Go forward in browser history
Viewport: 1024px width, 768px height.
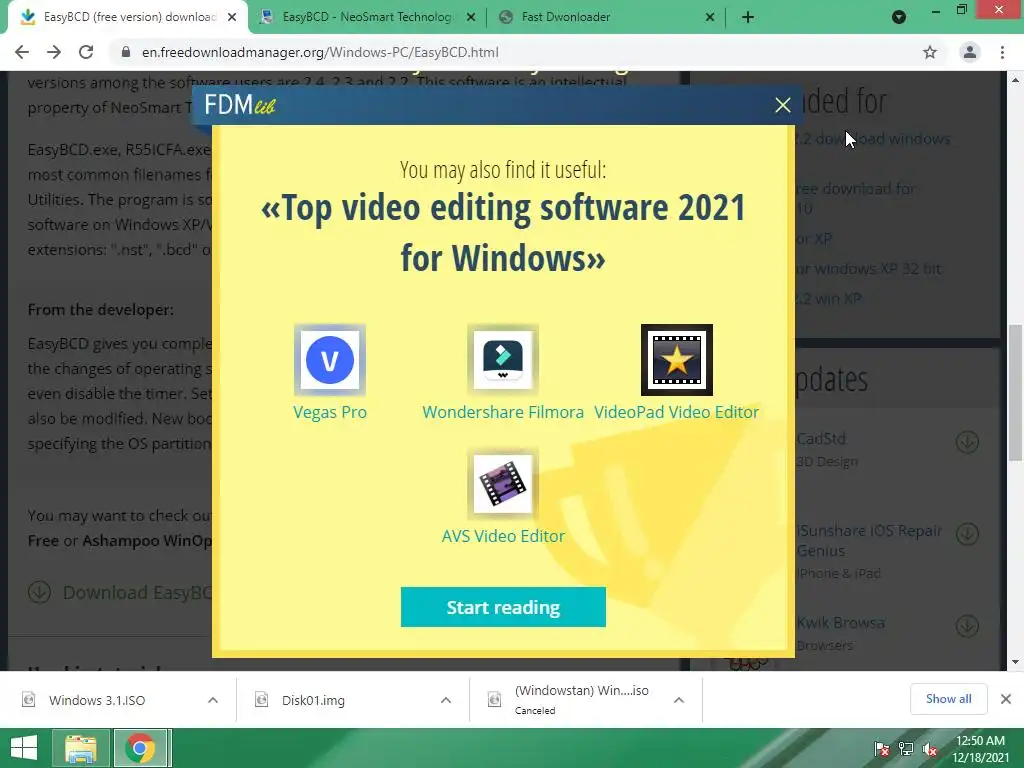(54, 52)
